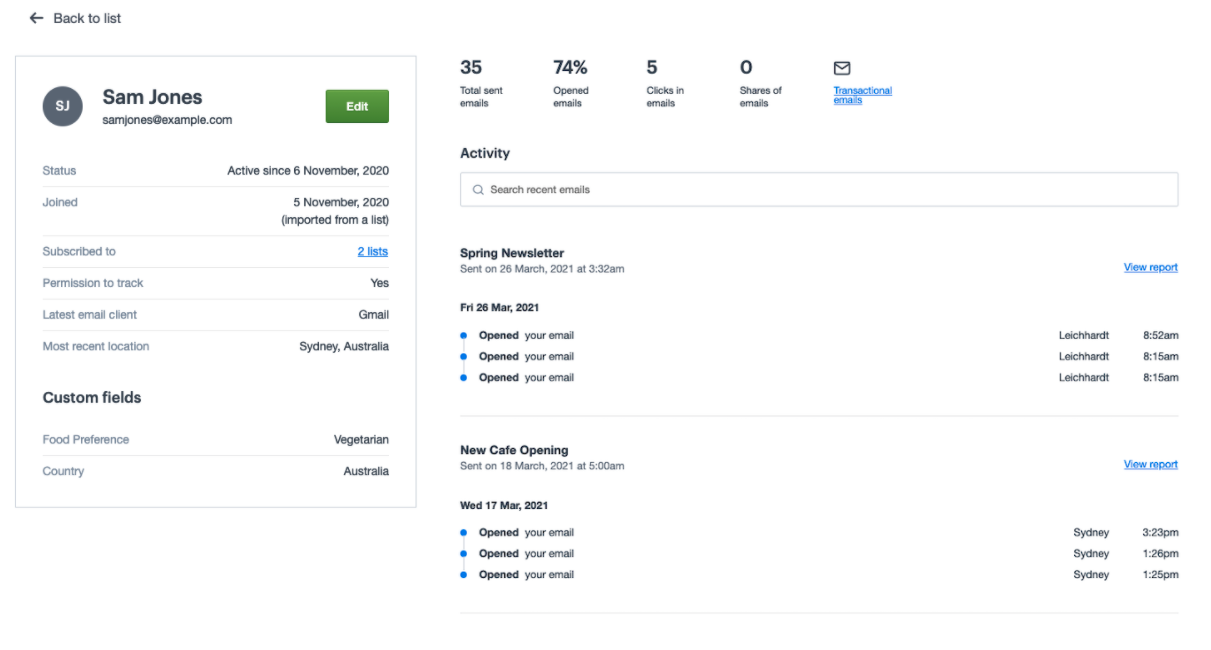View report for New Cafe Opening
Screen dimensions: 1211x650
[x=1150, y=465]
